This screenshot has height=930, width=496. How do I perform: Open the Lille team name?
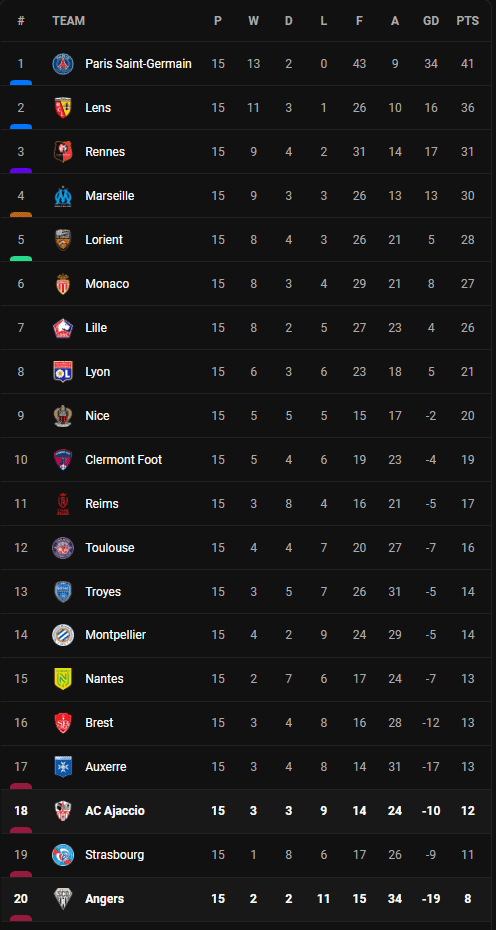tap(96, 327)
